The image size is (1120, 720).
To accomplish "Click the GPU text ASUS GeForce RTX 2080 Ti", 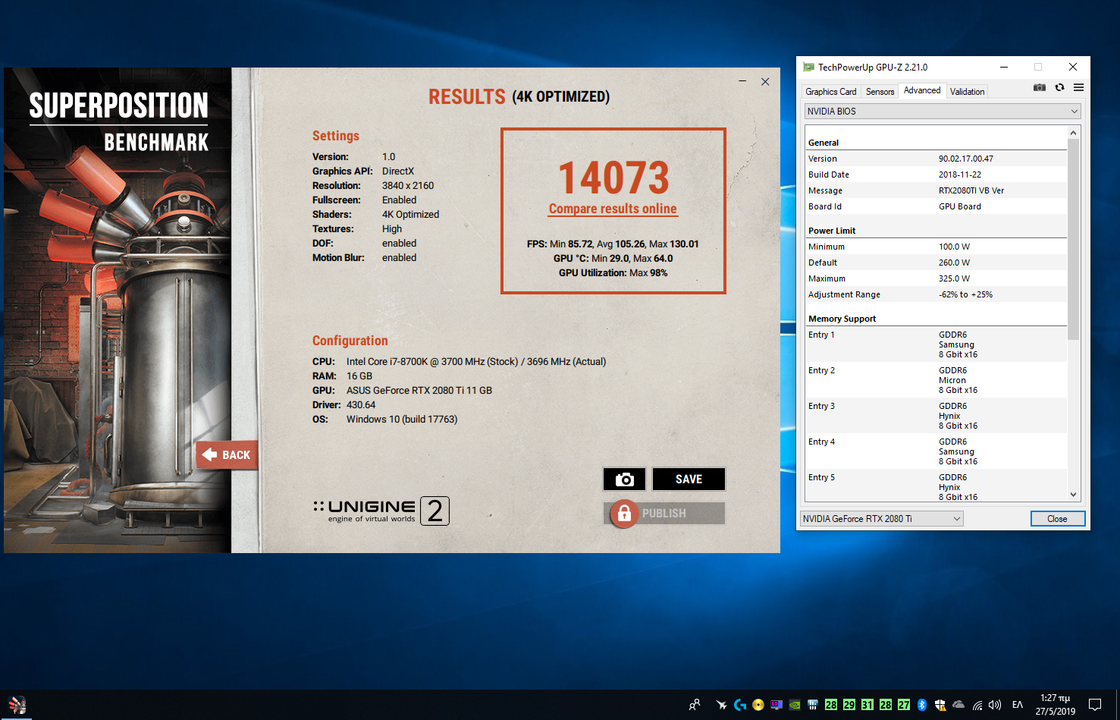I will point(419,390).
